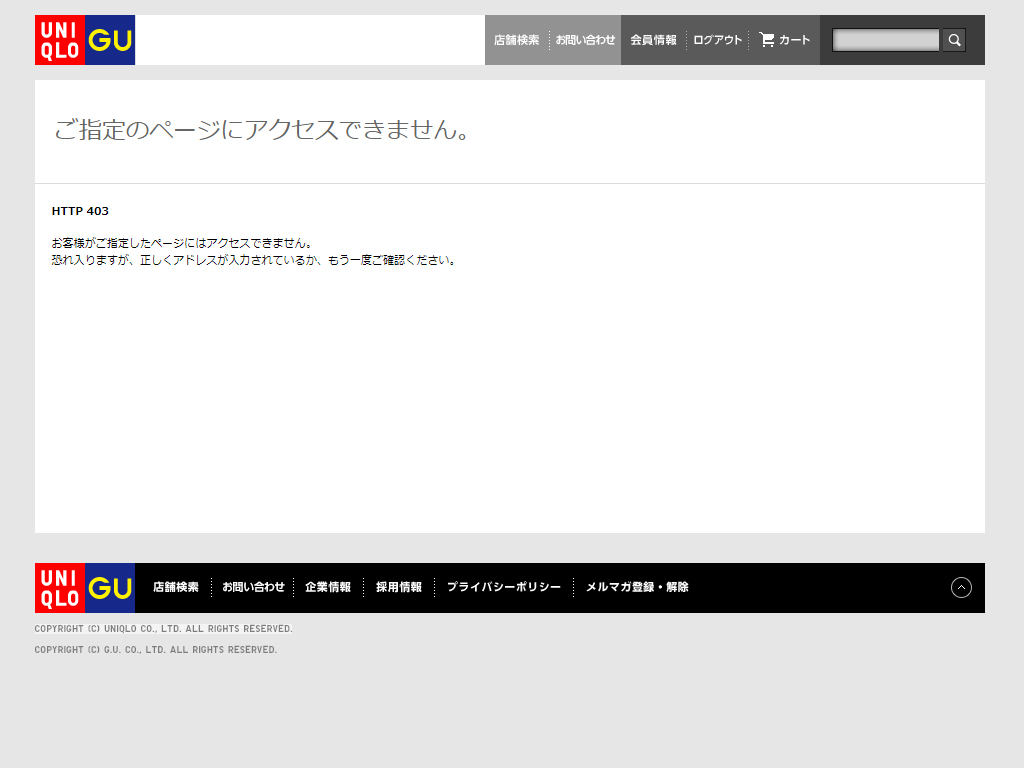Screen dimensions: 1024x768
Task: Open 企業情報 footer link
Action: pos(328,587)
